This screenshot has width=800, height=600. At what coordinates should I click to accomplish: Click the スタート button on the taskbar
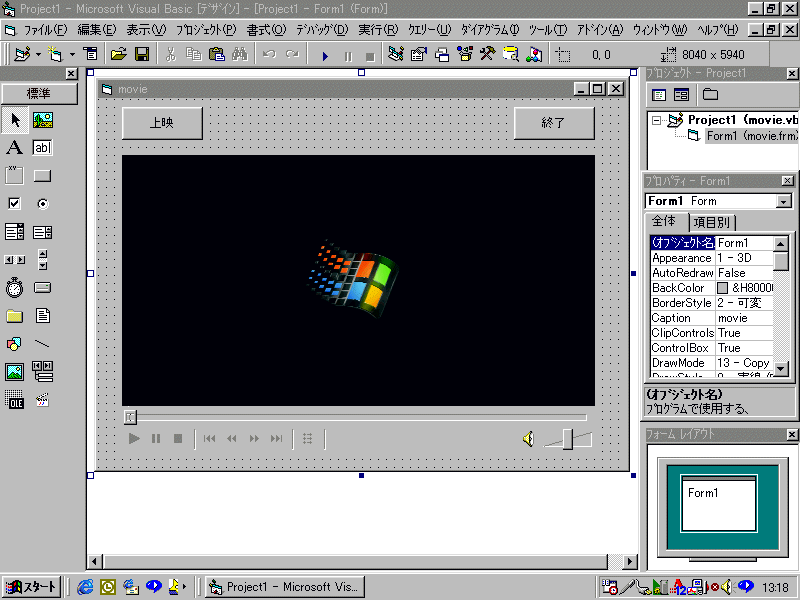click(32, 587)
